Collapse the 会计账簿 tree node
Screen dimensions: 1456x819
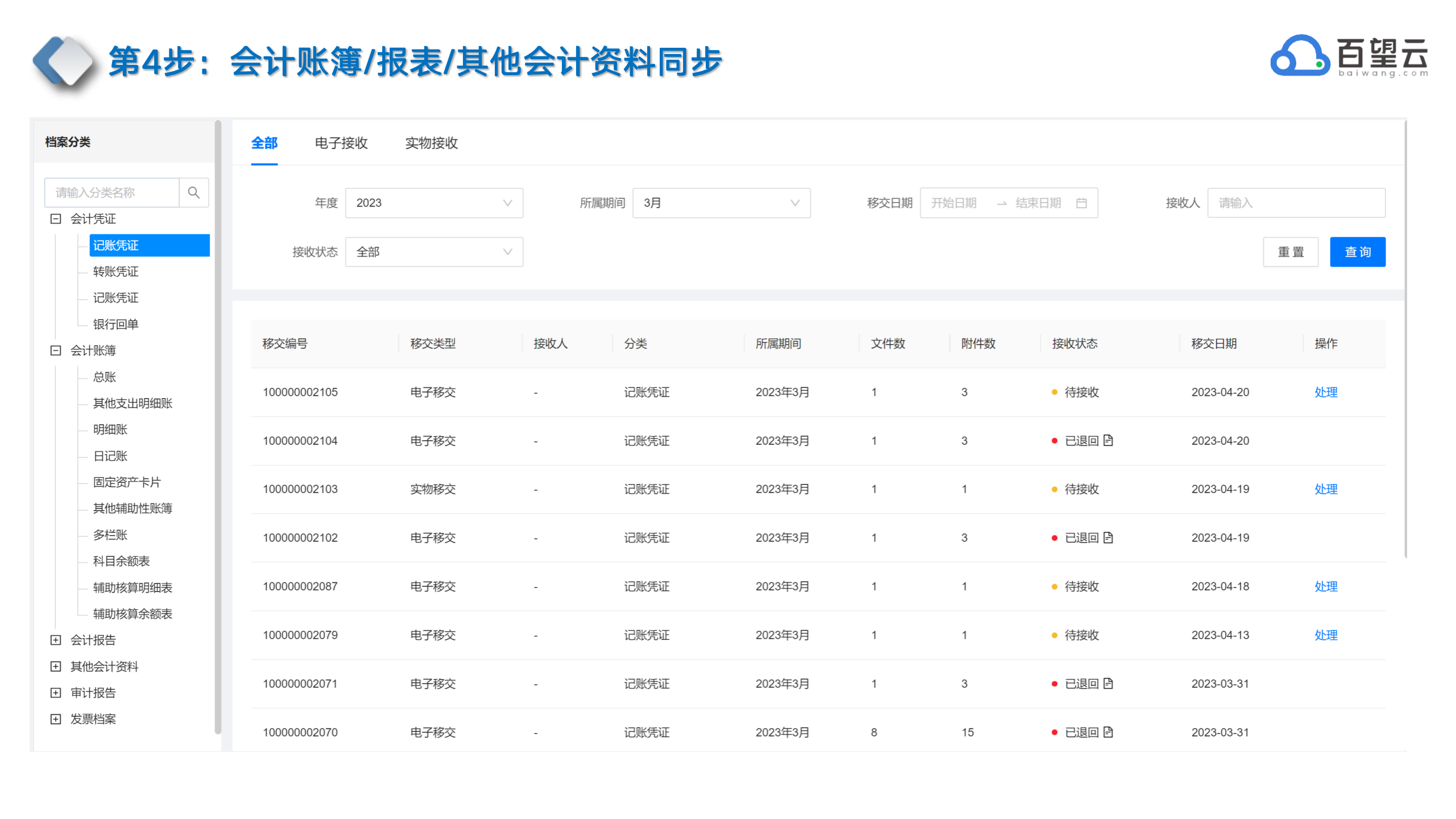(x=56, y=350)
